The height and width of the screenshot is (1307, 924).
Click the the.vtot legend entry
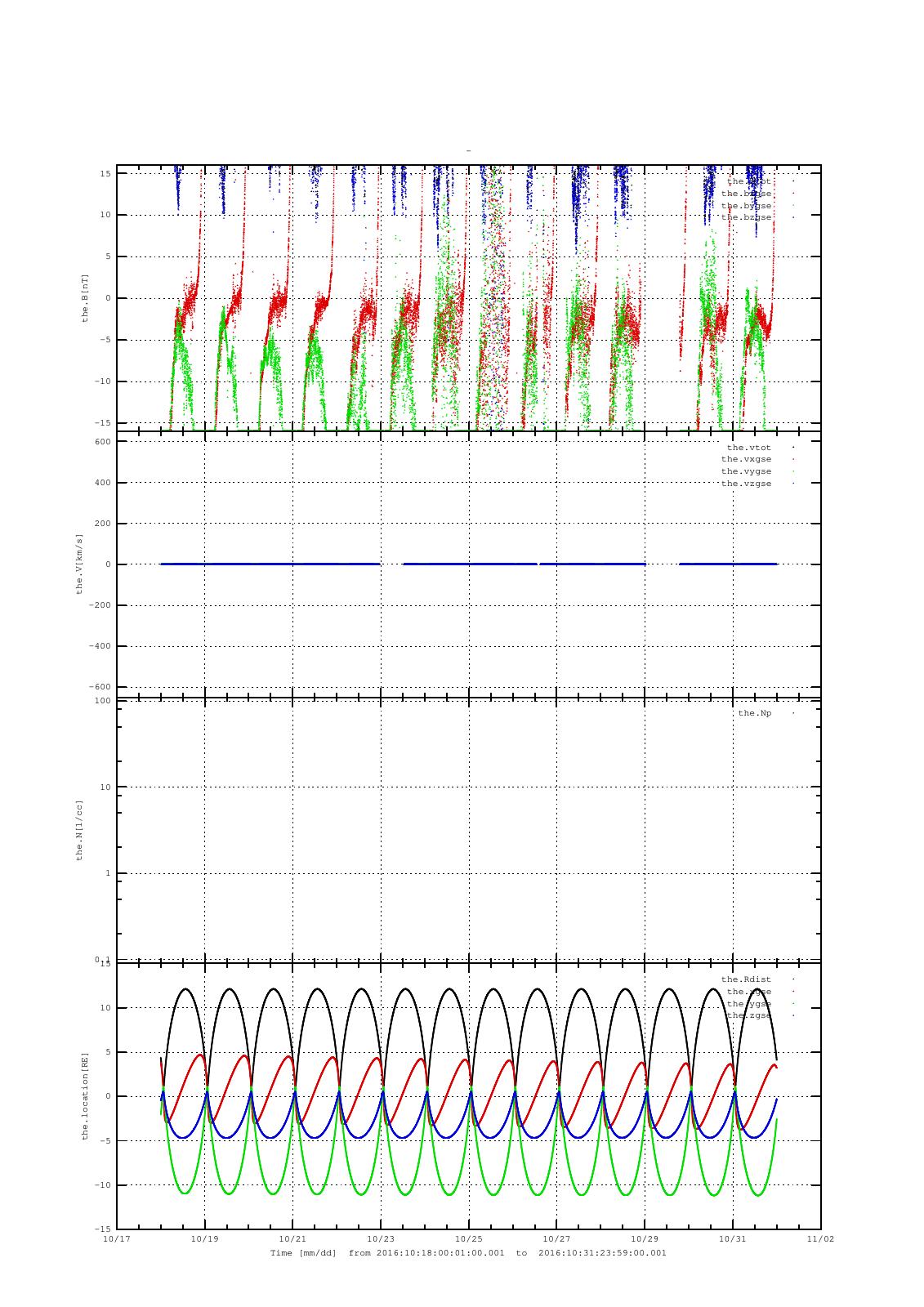click(x=748, y=448)
